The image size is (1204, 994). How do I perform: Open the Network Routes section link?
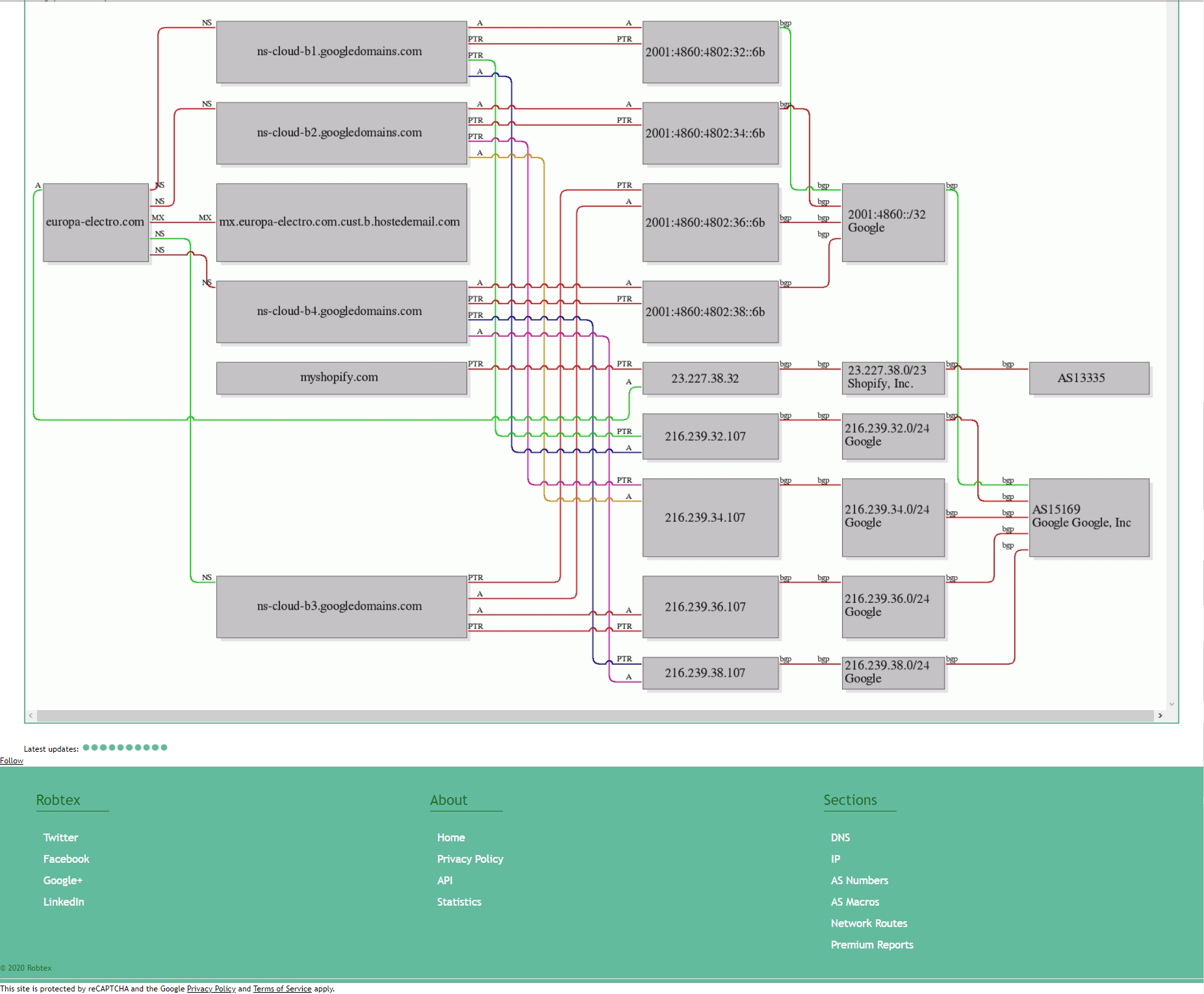[x=869, y=923]
